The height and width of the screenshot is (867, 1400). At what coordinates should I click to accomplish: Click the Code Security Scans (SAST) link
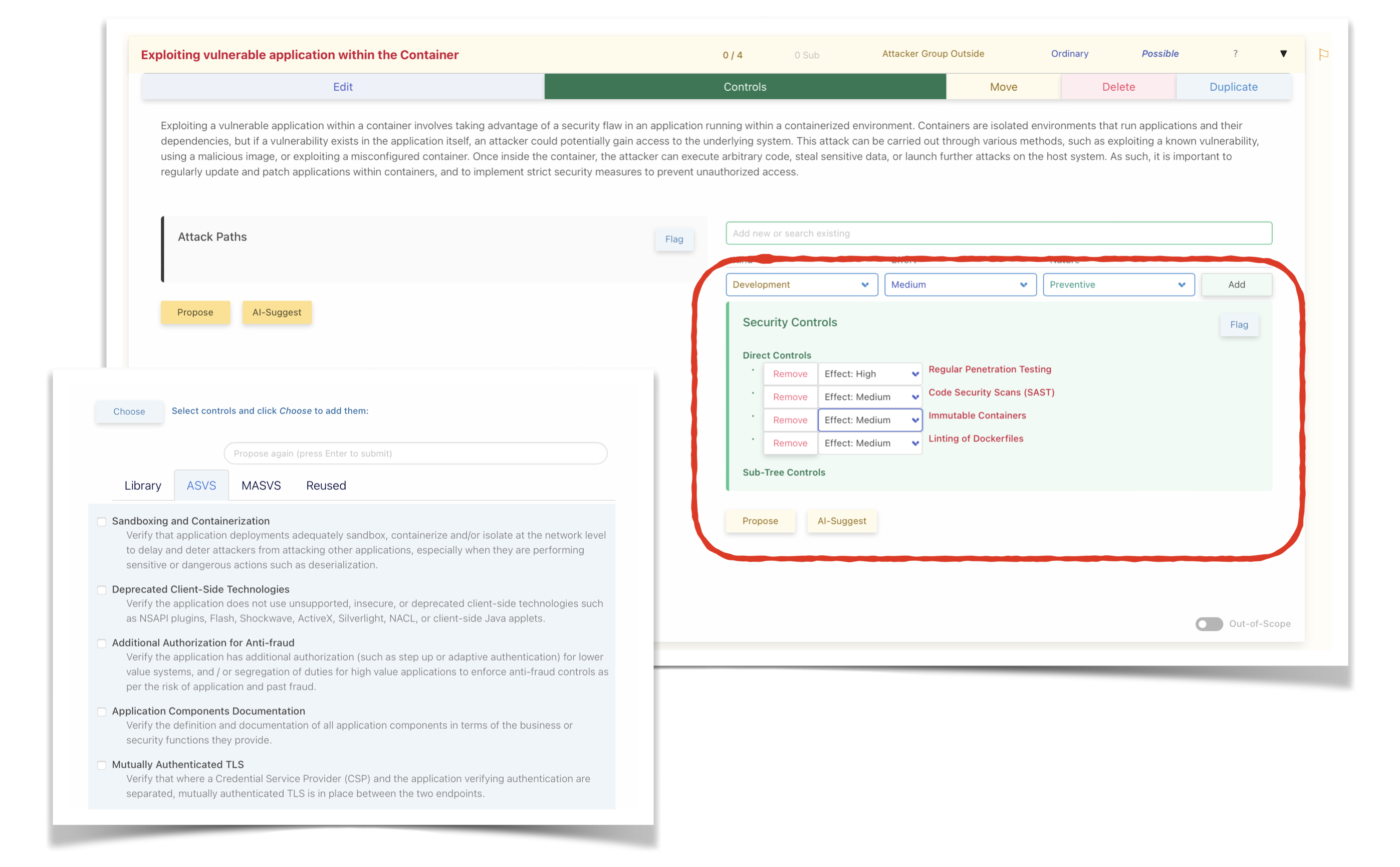(991, 392)
